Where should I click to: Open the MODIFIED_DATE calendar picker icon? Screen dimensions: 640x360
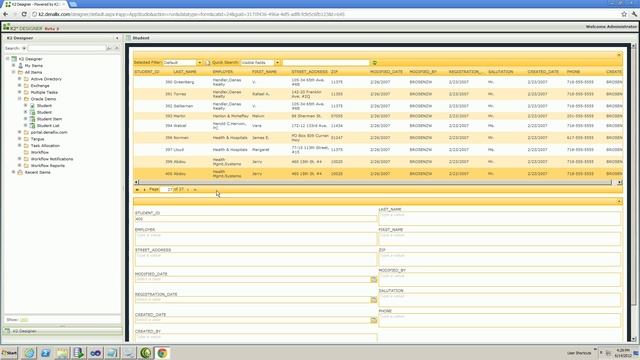tap(373, 279)
